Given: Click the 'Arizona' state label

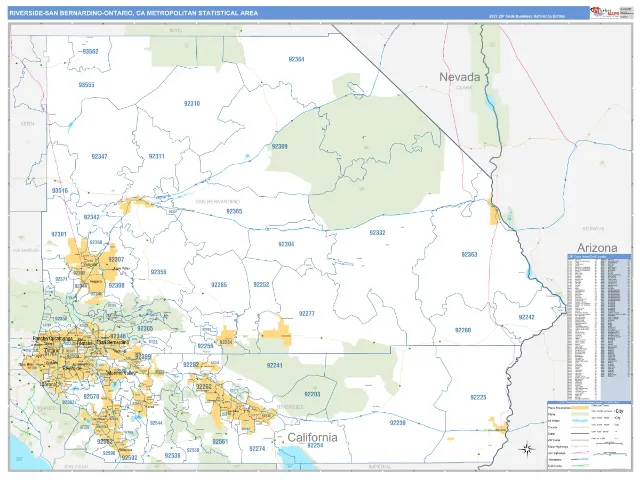Looking at the screenshot, I should pos(597,248).
